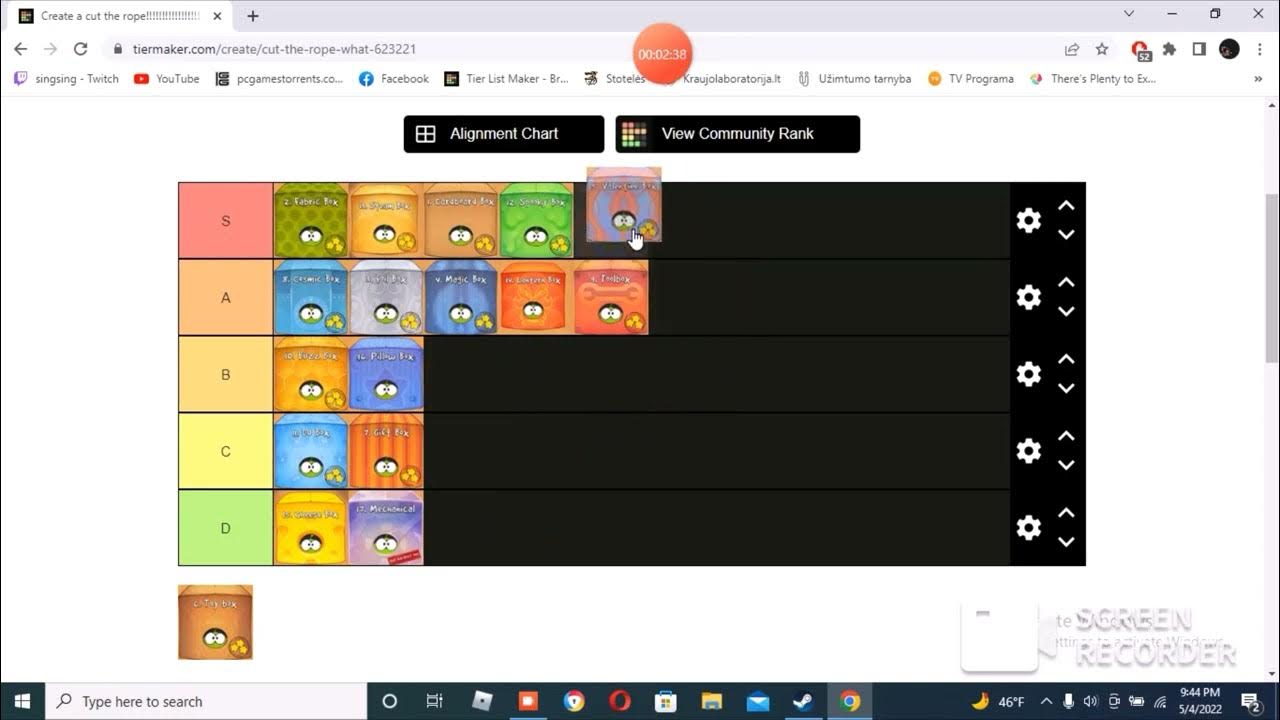Select the Toolbox tile
This screenshot has width=1280, height=720.
click(611, 297)
